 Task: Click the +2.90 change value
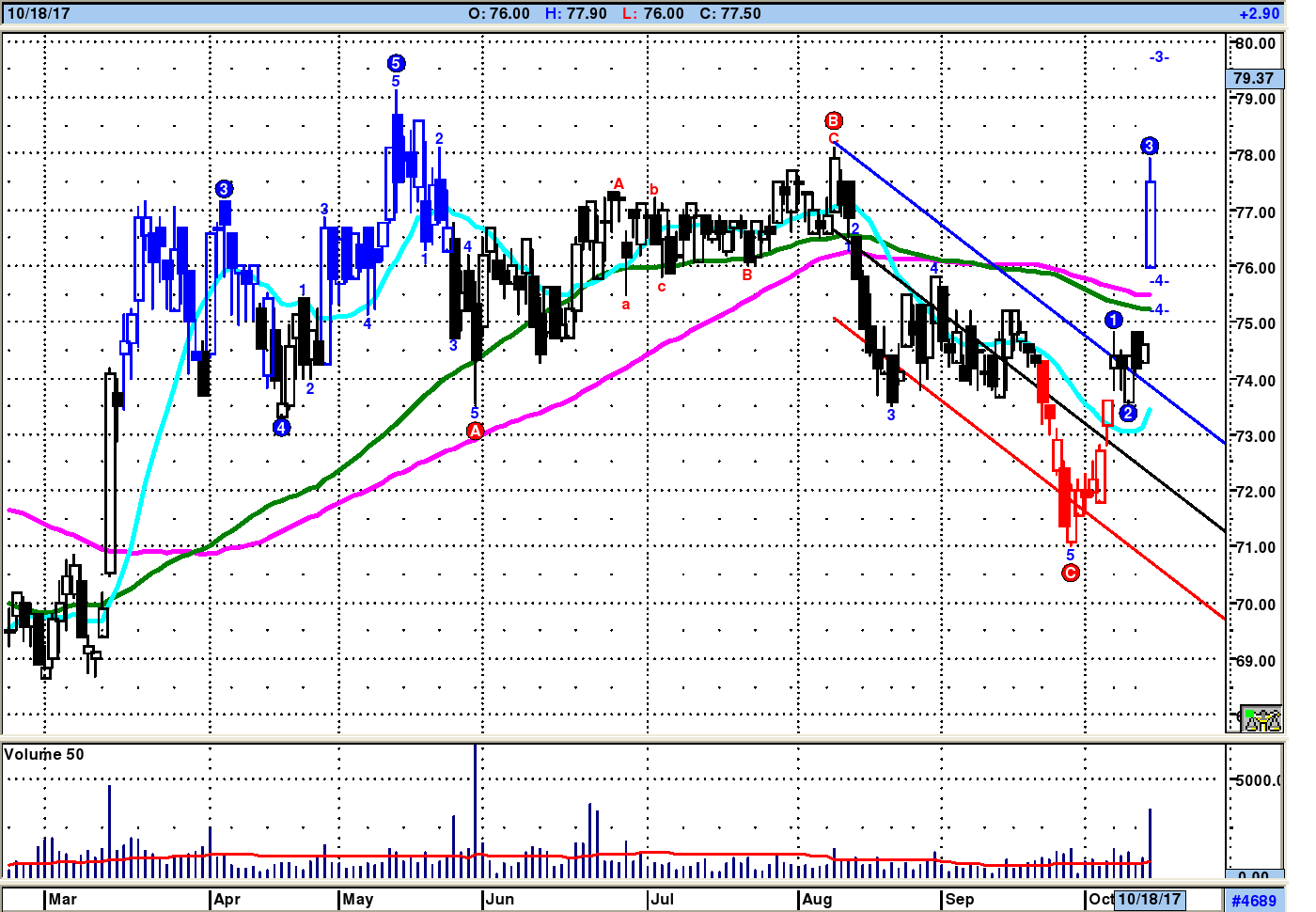[x=1259, y=14]
